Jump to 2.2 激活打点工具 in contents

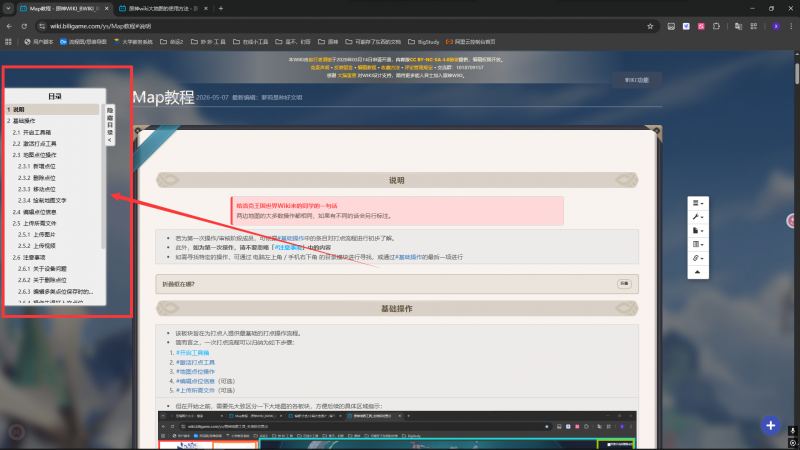35,143
